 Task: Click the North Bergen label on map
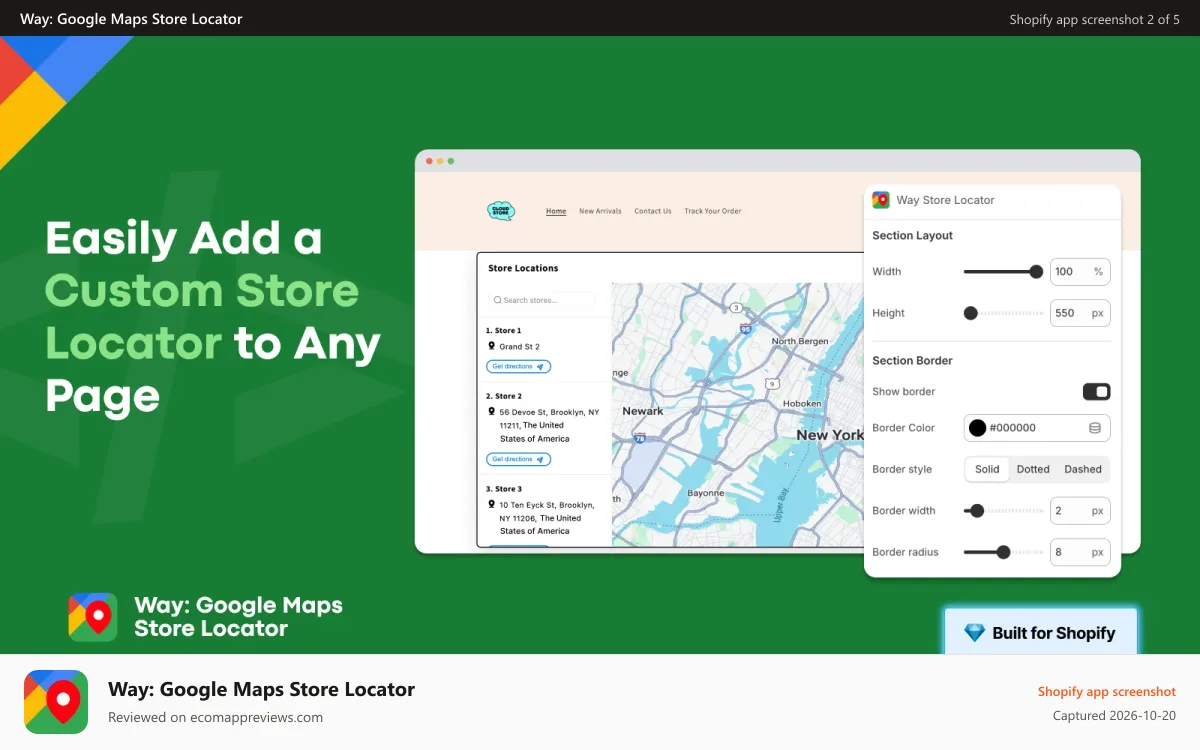(800, 341)
